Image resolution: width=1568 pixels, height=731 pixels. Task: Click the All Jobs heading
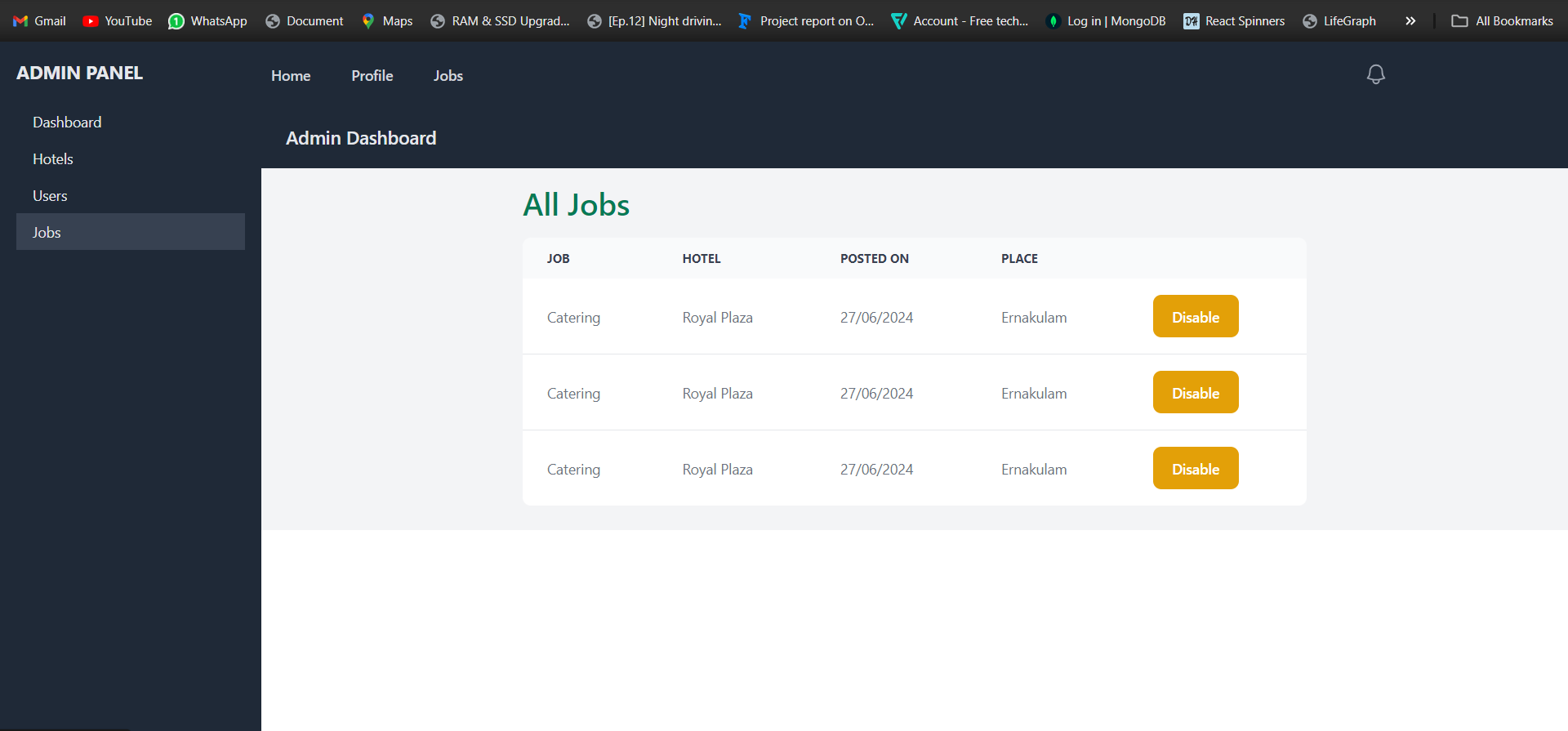click(x=577, y=204)
